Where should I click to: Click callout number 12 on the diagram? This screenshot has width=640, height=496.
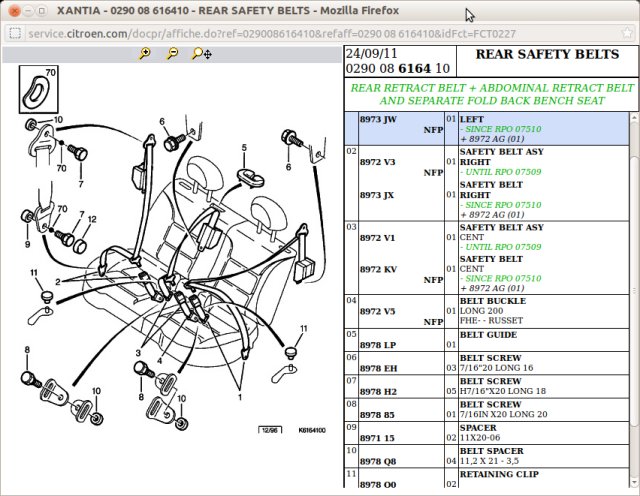(92, 219)
